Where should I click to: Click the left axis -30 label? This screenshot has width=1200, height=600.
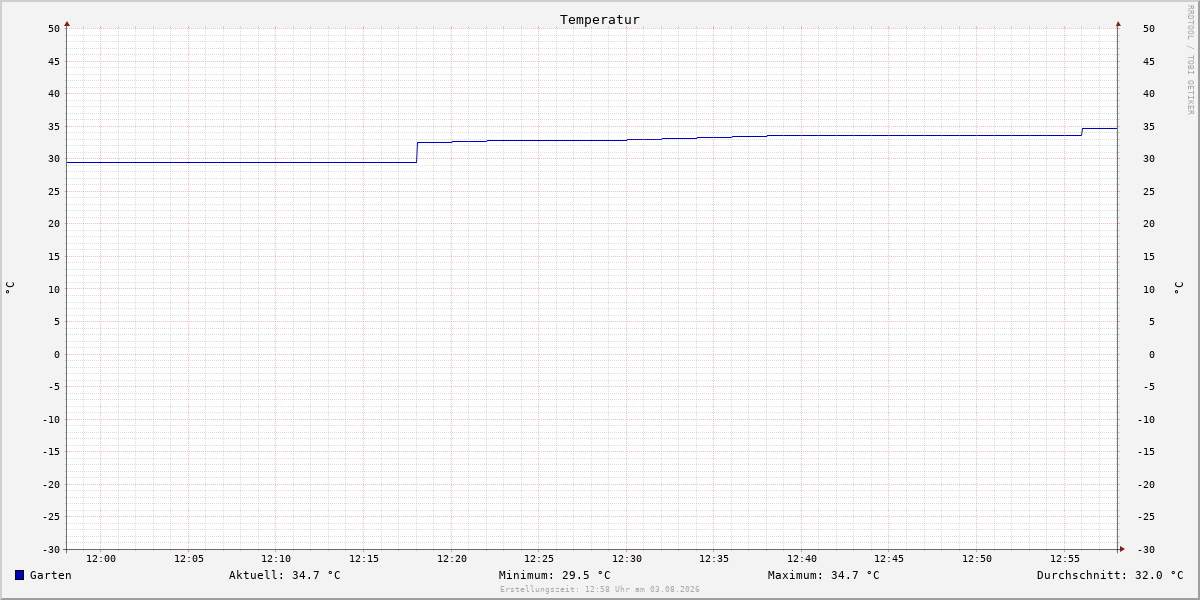coord(51,550)
